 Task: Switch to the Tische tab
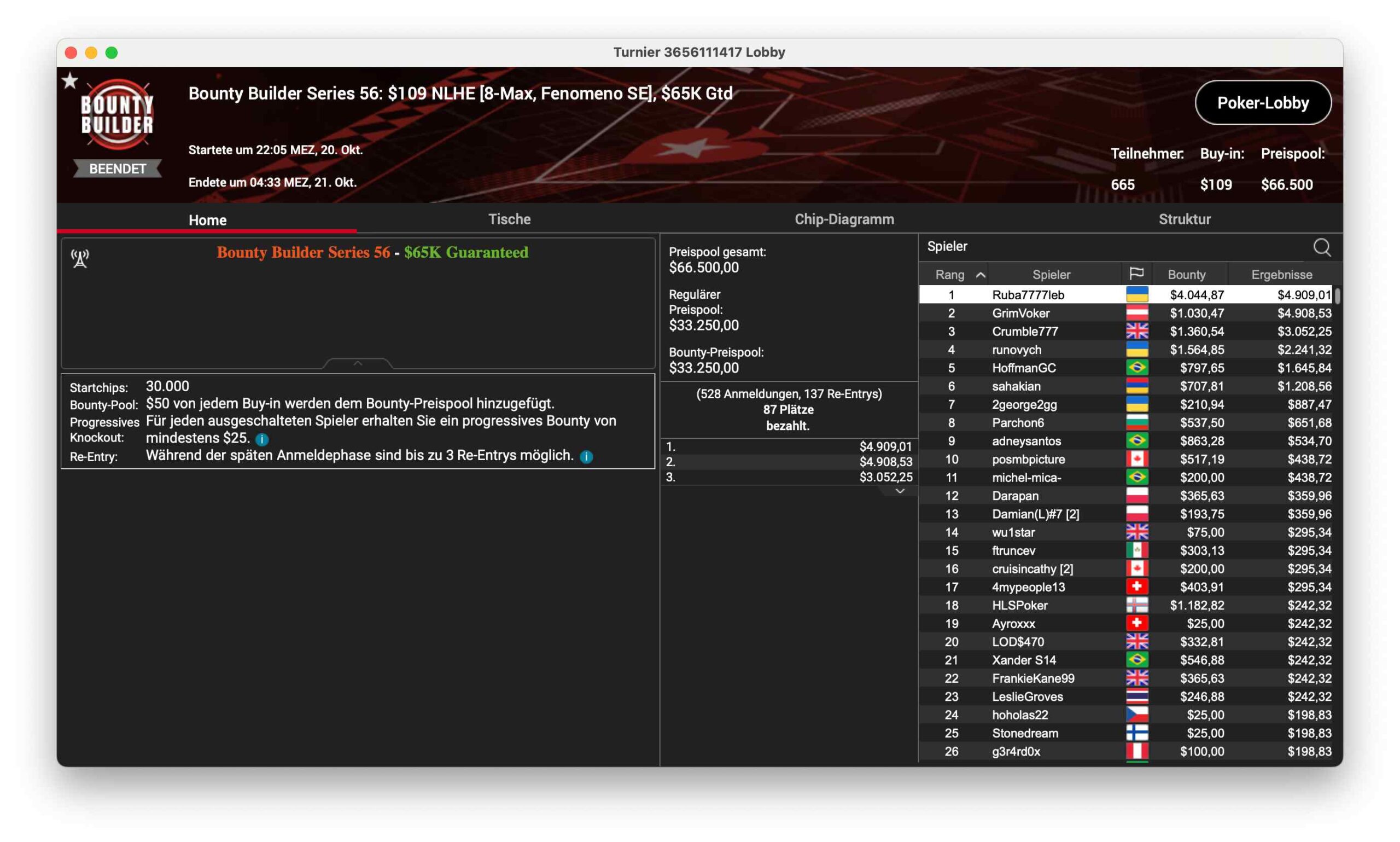[509, 219]
